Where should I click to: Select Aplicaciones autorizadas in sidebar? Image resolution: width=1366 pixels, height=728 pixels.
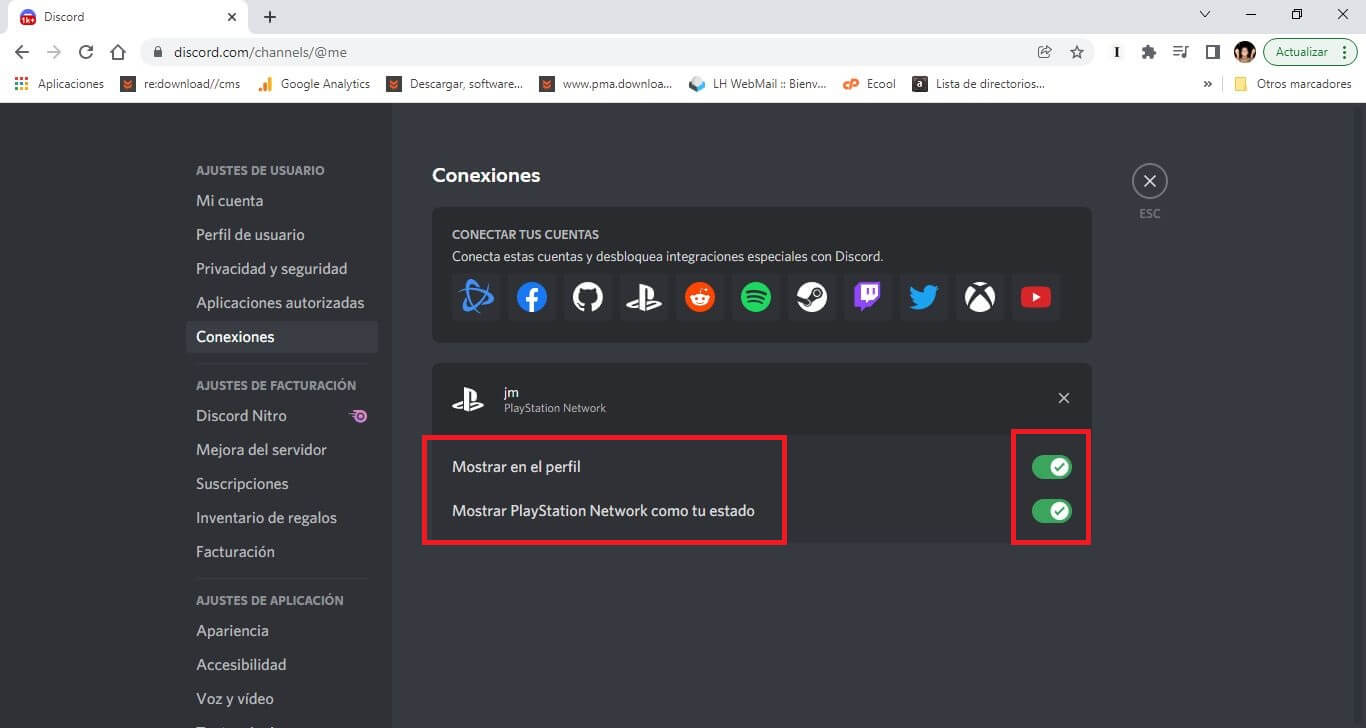click(x=282, y=303)
